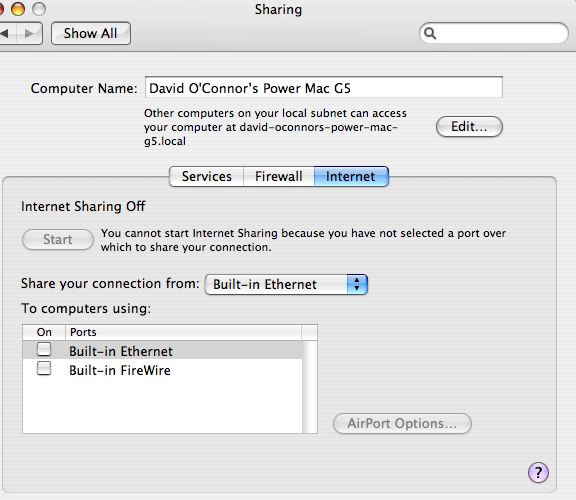Enable the Built-in FireWire port checkbox
This screenshot has width=576, height=500.
44,368
